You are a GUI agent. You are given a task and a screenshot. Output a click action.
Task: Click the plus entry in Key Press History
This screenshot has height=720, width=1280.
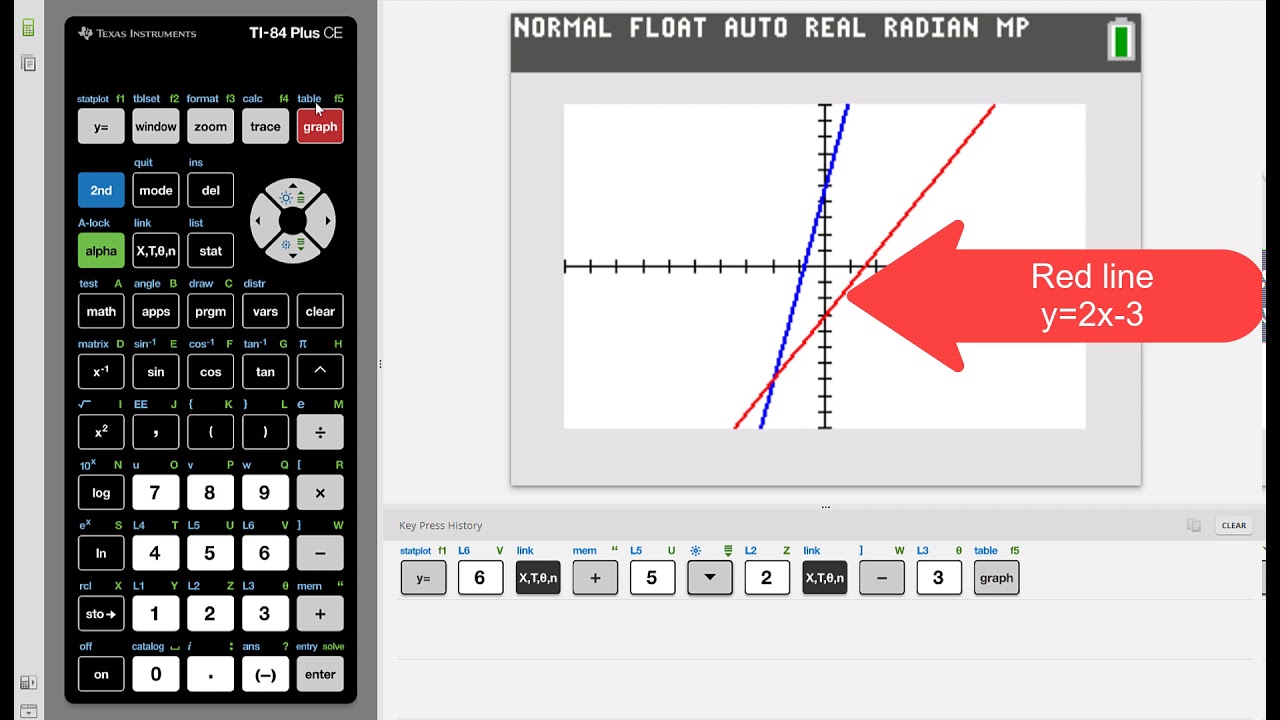(x=595, y=578)
